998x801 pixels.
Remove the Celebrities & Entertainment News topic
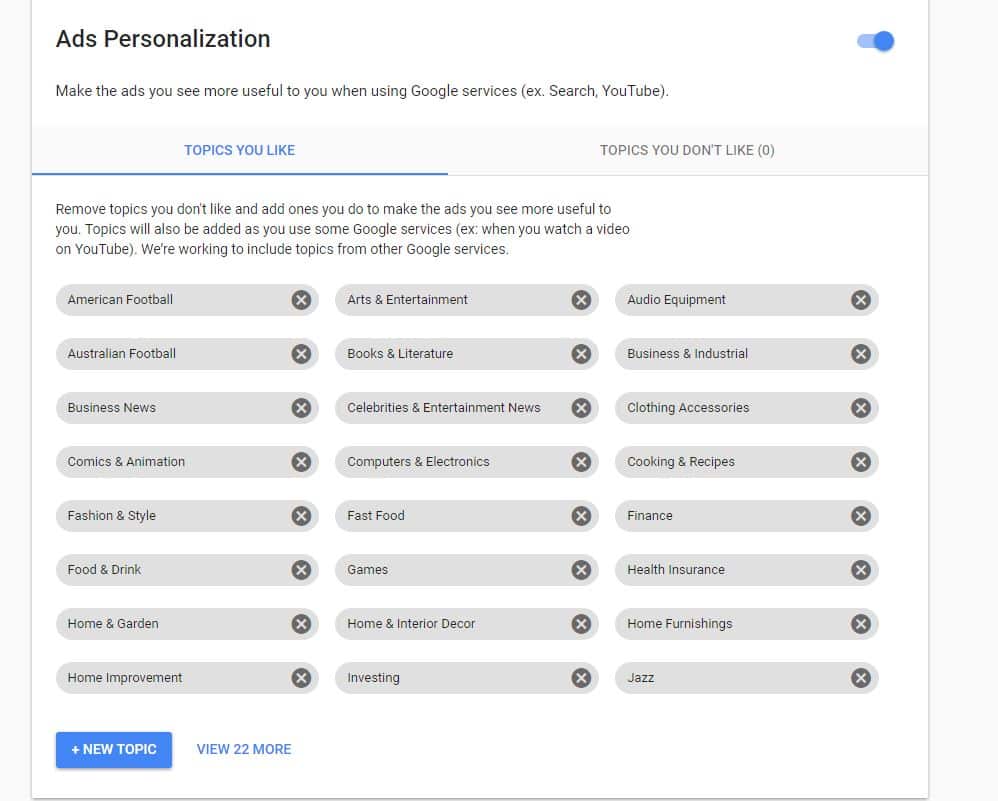click(581, 407)
